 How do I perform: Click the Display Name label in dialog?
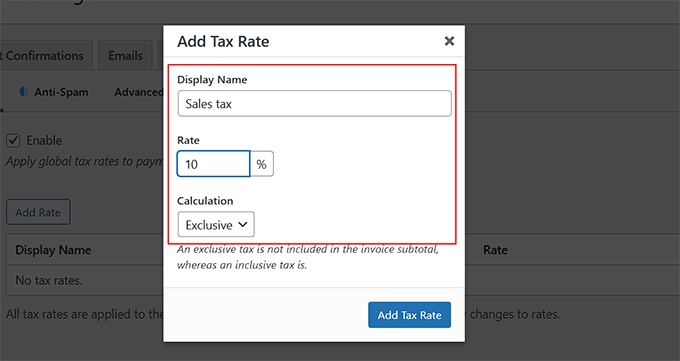click(x=212, y=79)
